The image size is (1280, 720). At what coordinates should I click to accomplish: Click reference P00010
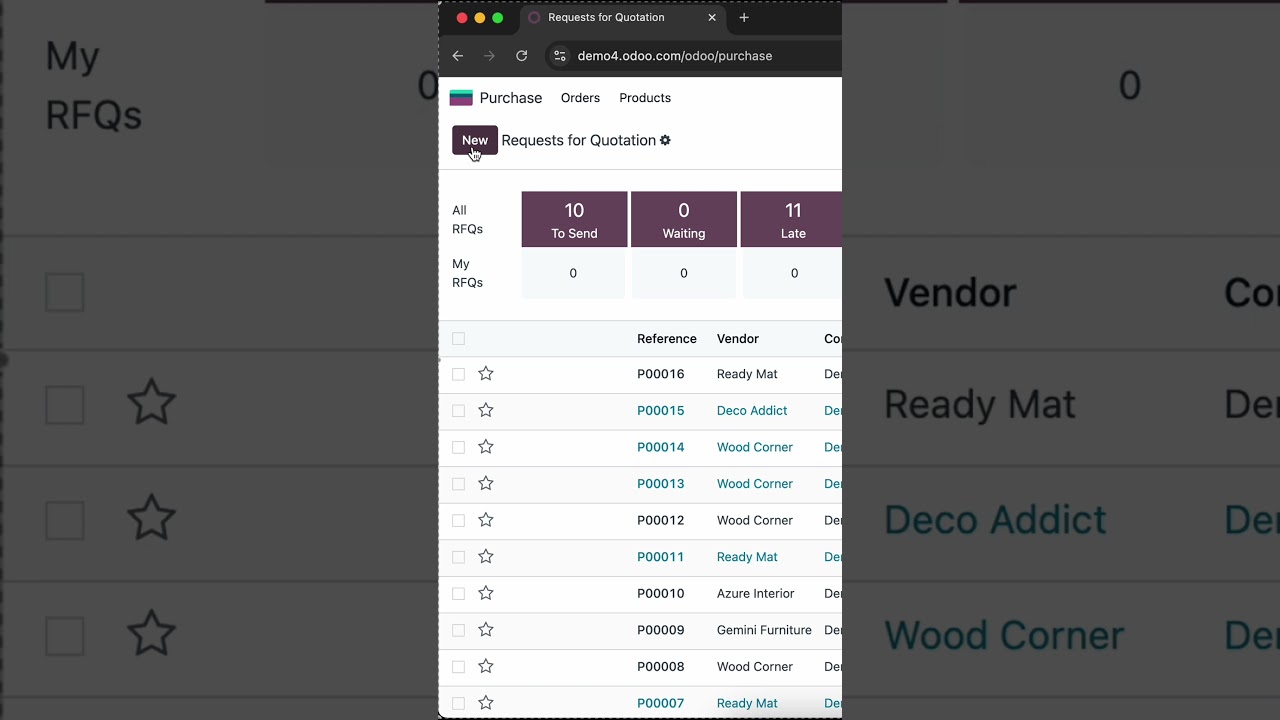click(661, 594)
